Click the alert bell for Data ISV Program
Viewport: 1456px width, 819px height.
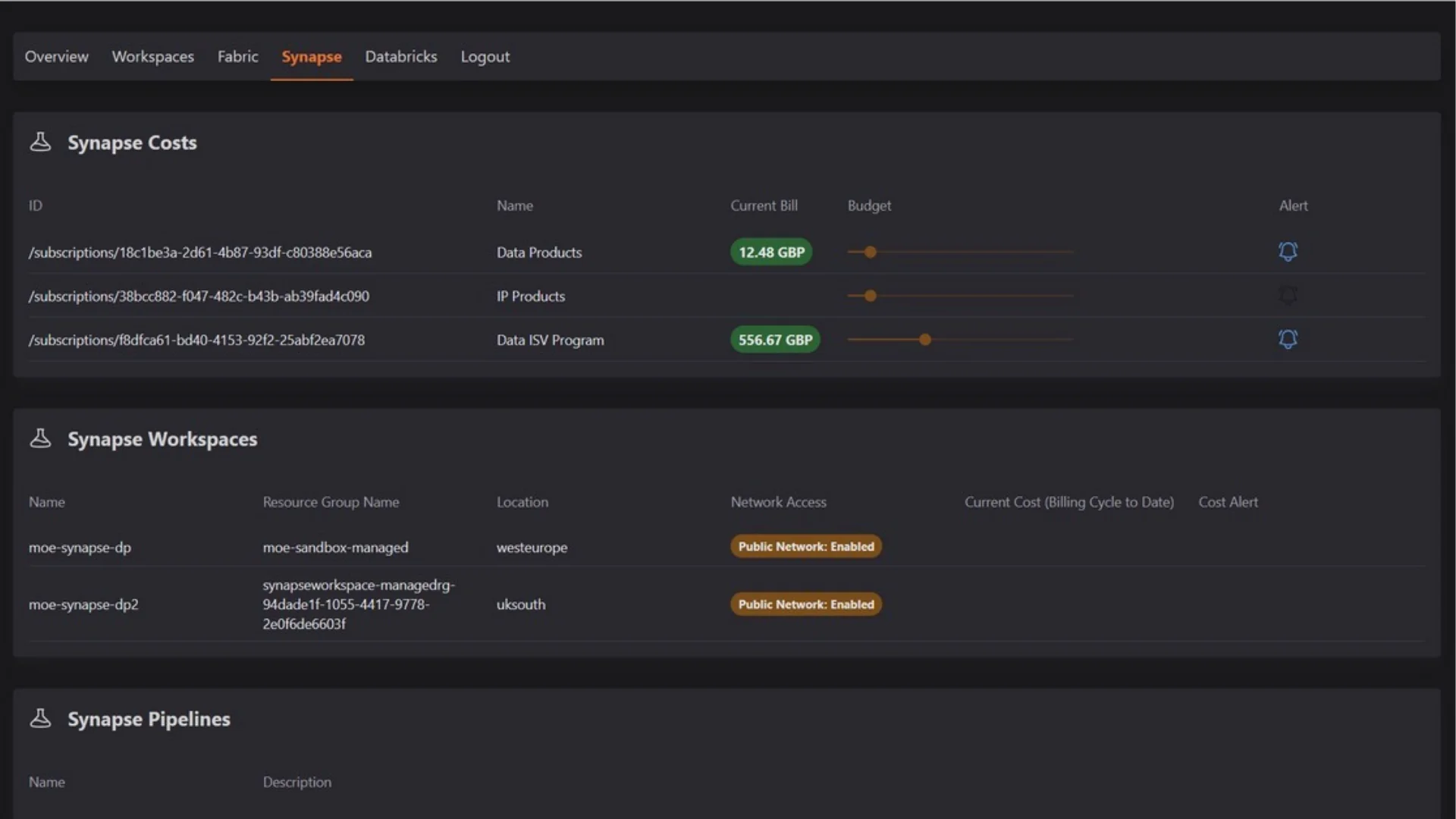point(1288,339)
